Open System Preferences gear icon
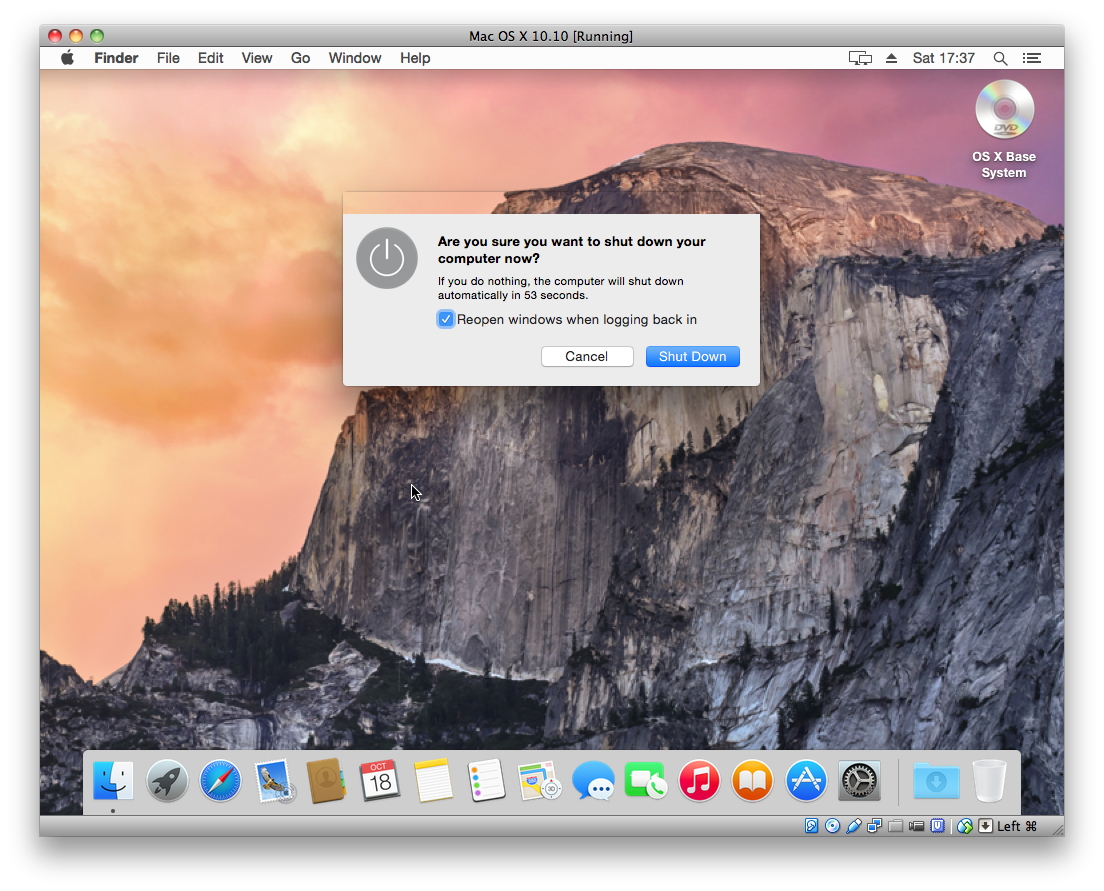The image size is (1104, 891). [x=859, y=780]
